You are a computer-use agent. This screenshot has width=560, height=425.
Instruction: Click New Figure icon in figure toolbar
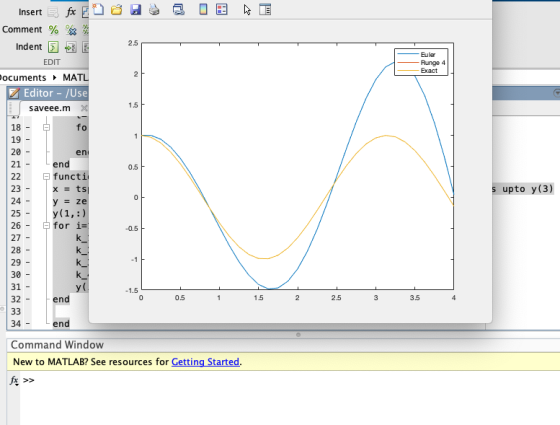[x=98, y=9]
